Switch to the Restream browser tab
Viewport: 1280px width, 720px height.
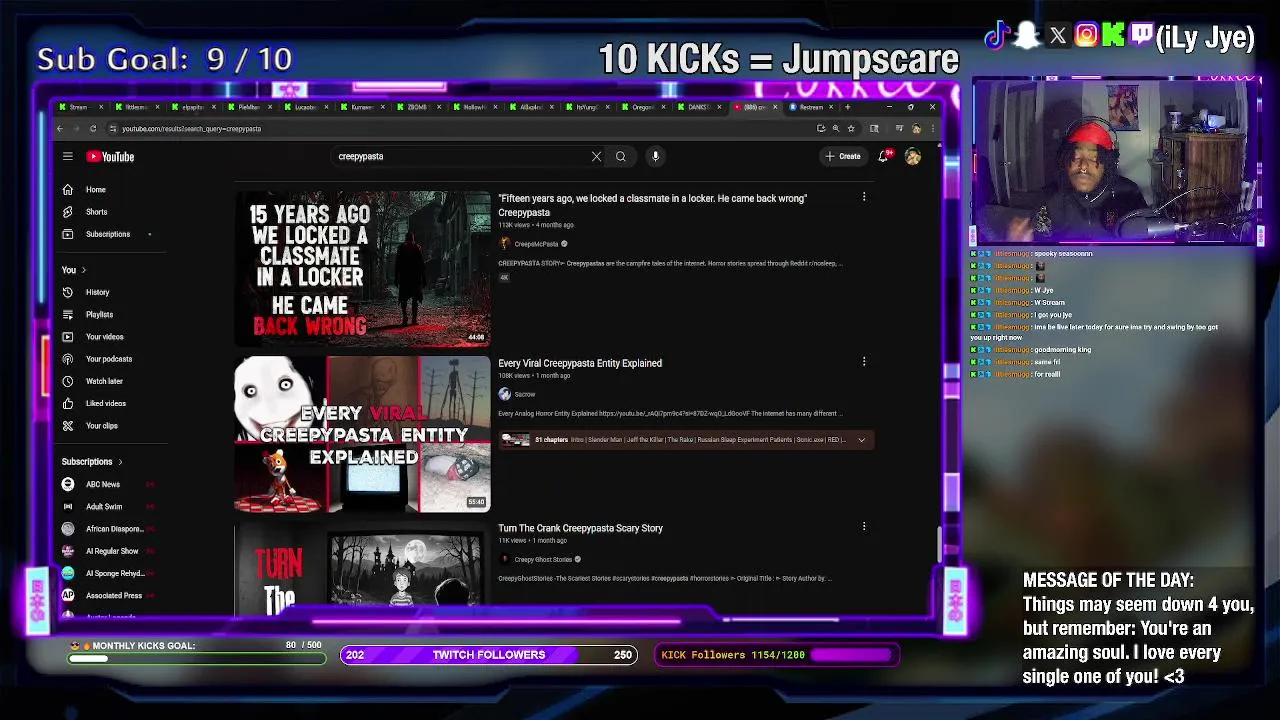811,107
